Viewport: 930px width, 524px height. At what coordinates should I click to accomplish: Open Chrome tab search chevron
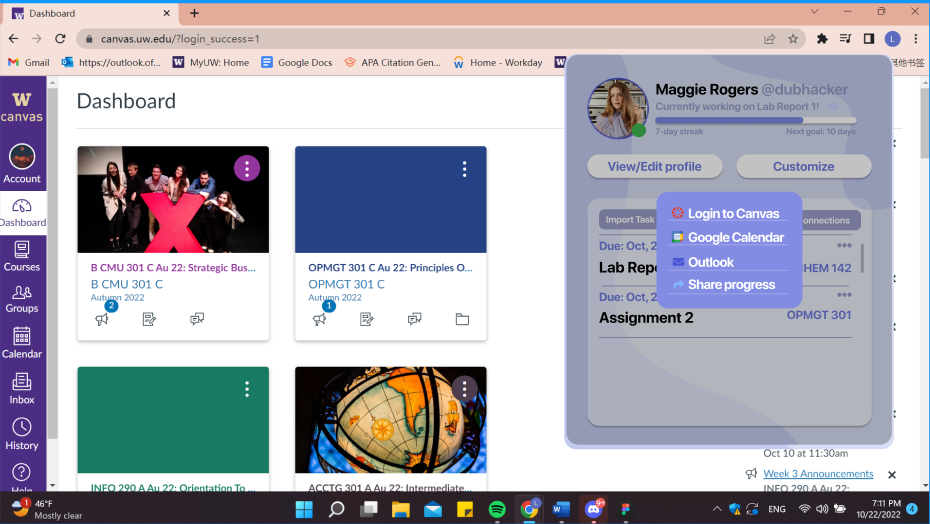tap(814, 11)
